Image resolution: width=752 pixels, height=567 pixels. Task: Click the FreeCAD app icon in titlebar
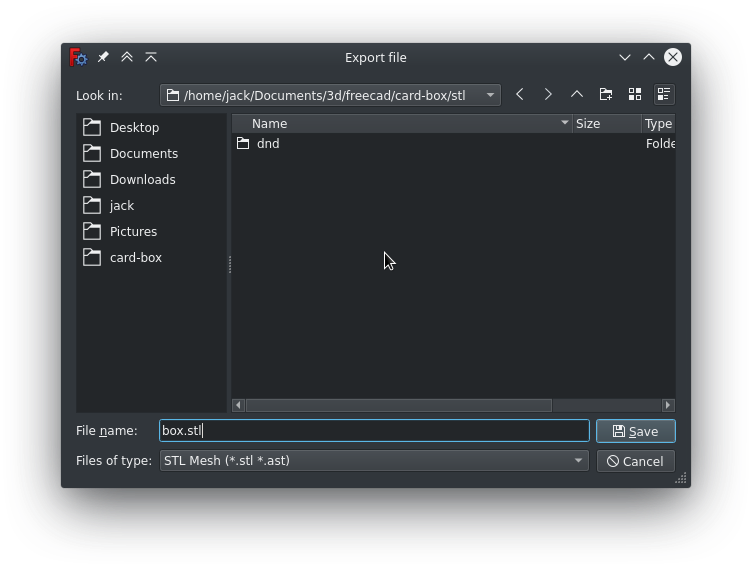(79, 57)
